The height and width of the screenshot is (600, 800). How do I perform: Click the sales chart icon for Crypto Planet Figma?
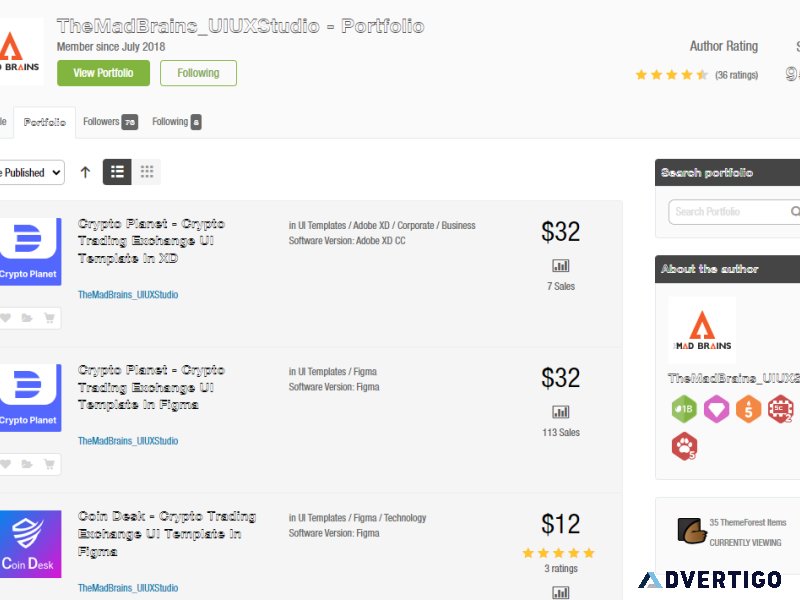tap(561, 412)
